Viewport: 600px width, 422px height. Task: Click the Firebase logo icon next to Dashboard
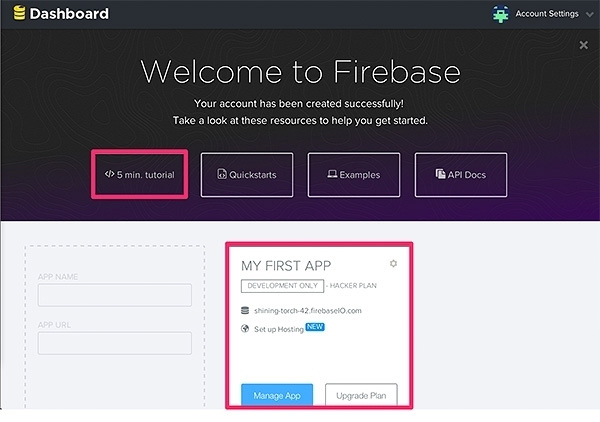coord(19,13)
